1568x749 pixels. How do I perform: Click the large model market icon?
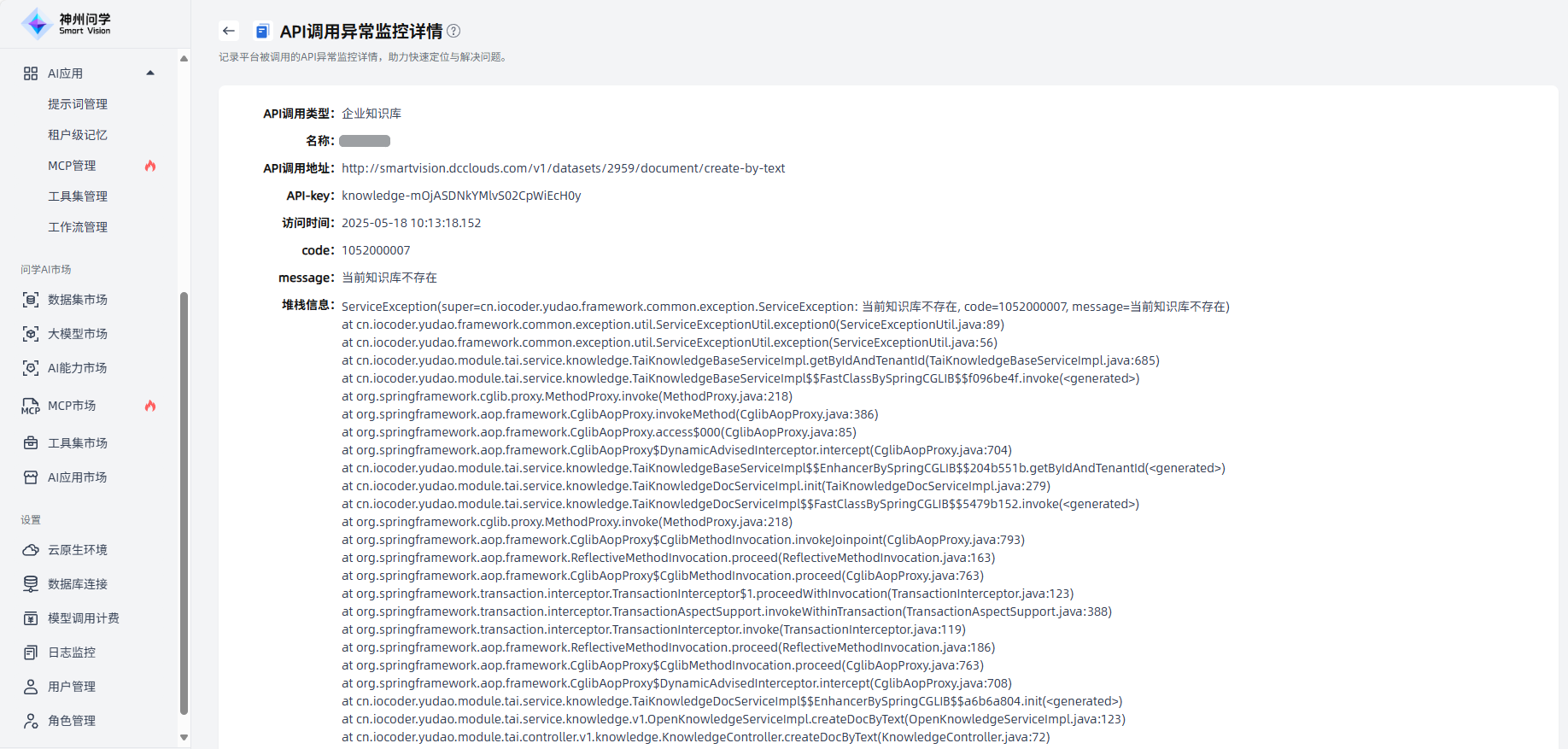(31, 334)
